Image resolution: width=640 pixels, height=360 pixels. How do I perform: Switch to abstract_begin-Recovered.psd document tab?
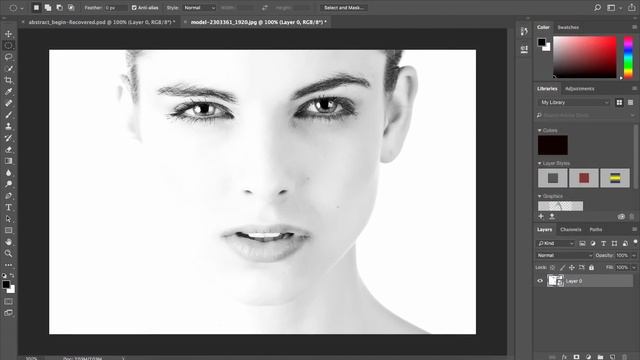[102, 22]
